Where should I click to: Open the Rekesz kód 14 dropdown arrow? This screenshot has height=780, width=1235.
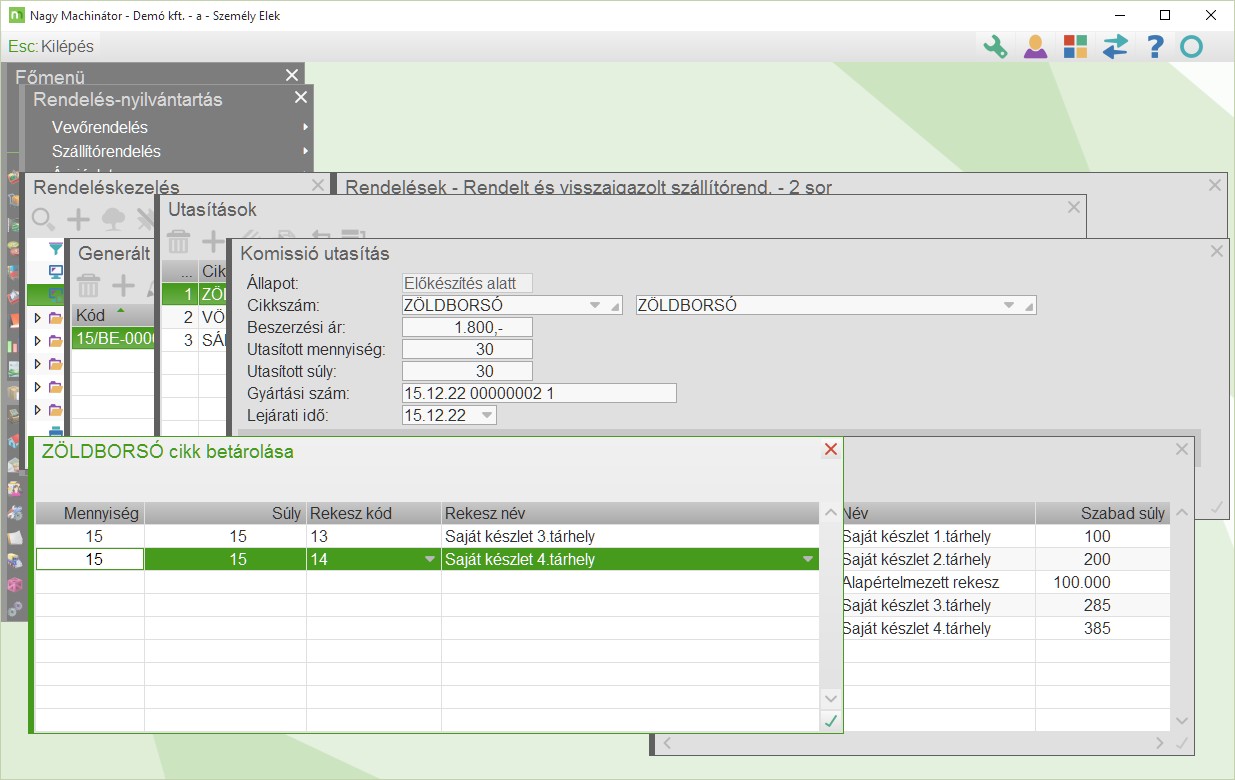point(429,560)
